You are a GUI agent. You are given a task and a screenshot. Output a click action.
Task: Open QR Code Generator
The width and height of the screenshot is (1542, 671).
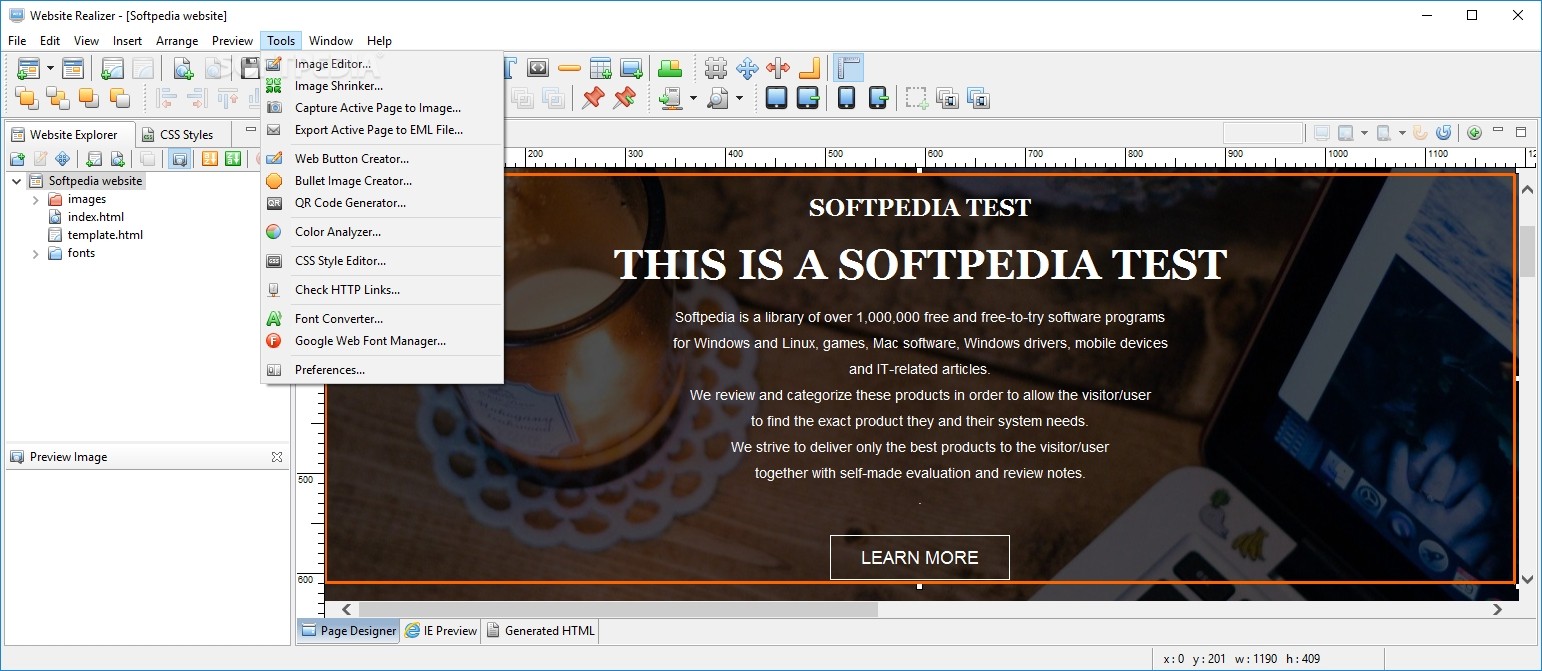click(x=382, y=203)
